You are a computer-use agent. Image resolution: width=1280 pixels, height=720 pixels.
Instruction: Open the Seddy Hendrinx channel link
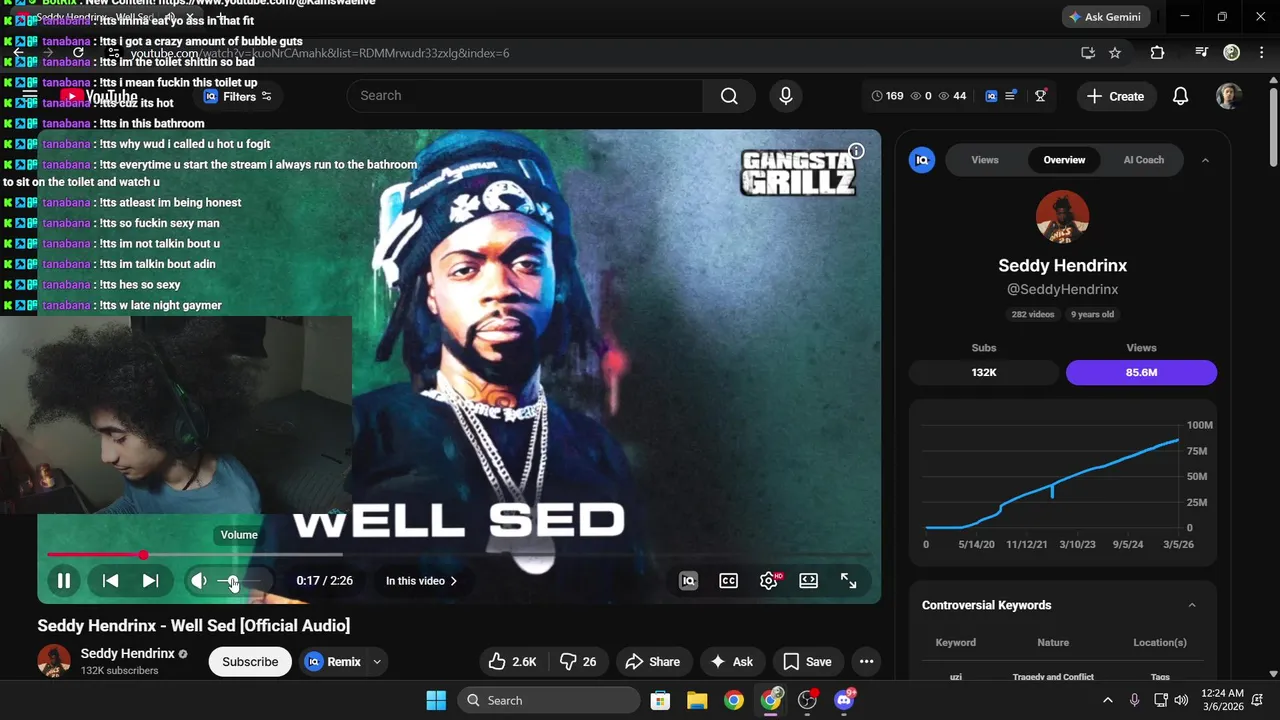pyautogui.click(x=127, y=654)
